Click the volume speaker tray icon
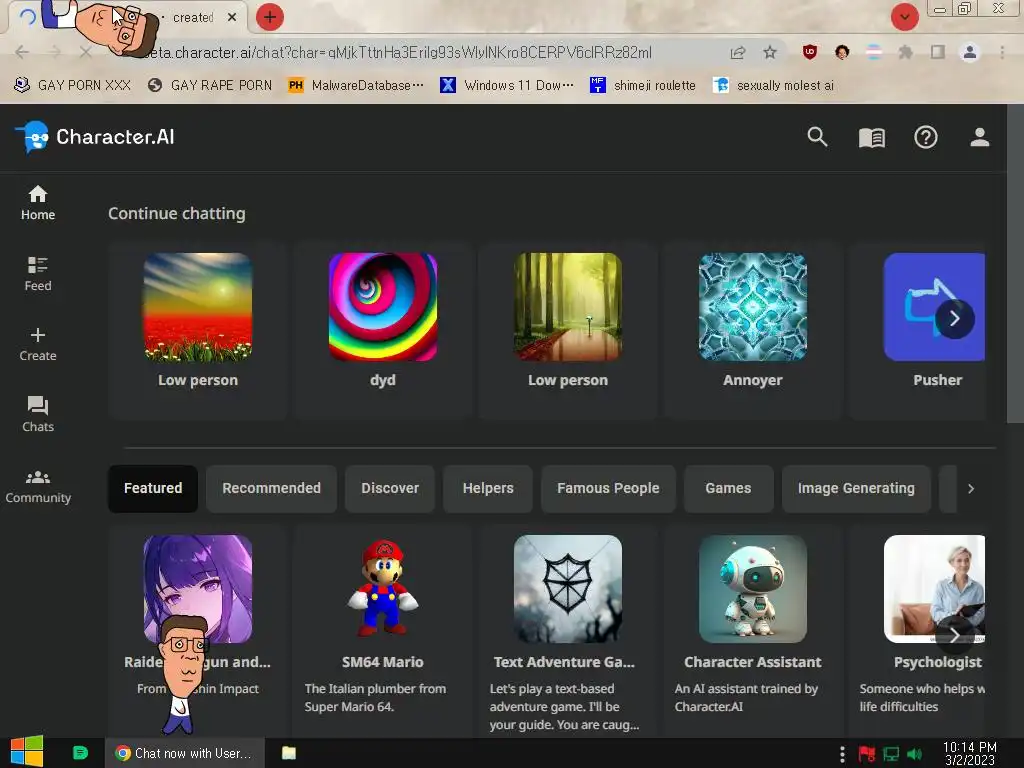Image resolution: width=1024 pixels, height=768 pixels. pyautogui.click(x=914, y=754)
